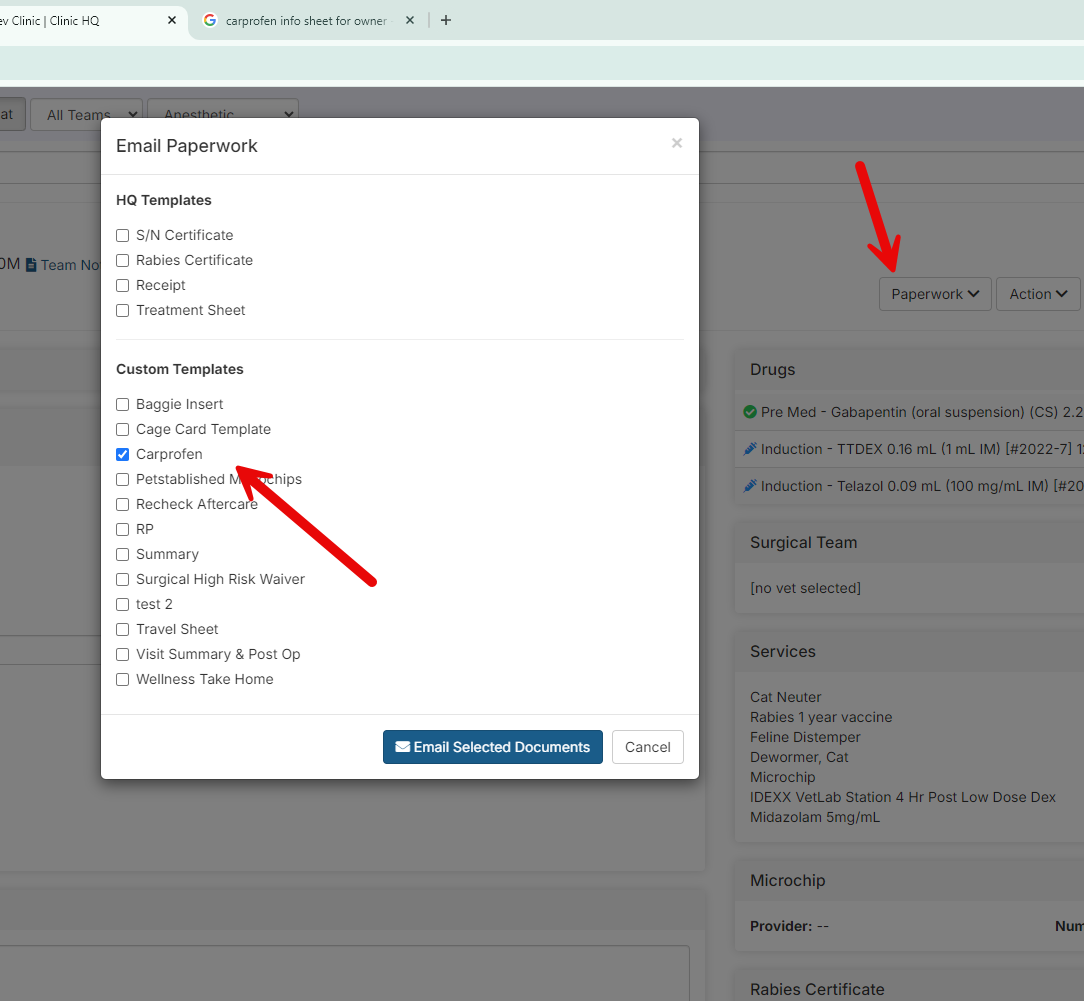This screenshot has width=1084, height=1001.
Task: Click the syringe icon next to Induction Telazol
Action: coord(750,486)
